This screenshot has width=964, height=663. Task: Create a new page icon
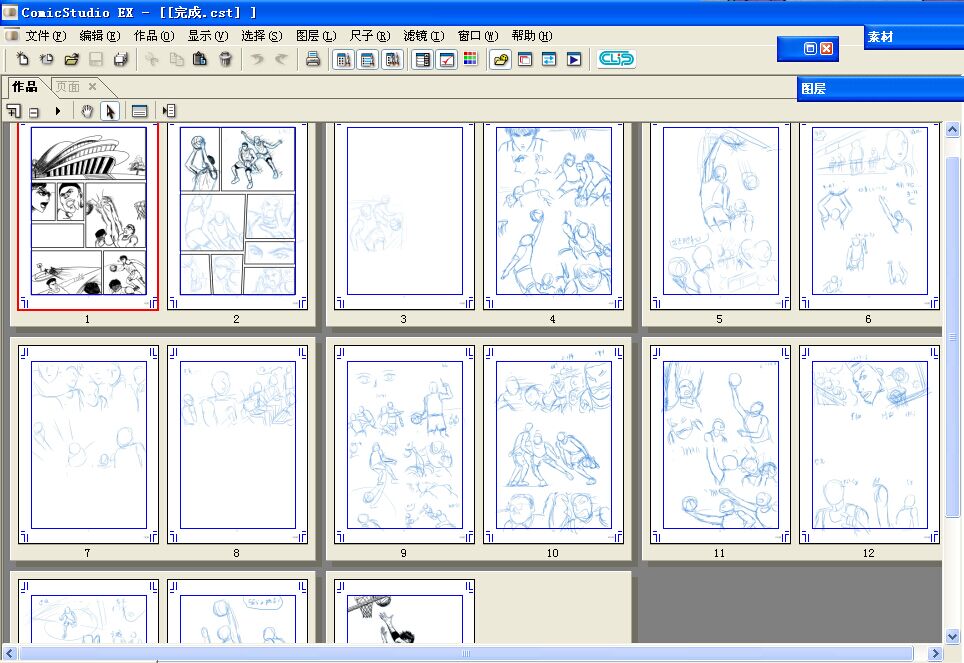22,59
